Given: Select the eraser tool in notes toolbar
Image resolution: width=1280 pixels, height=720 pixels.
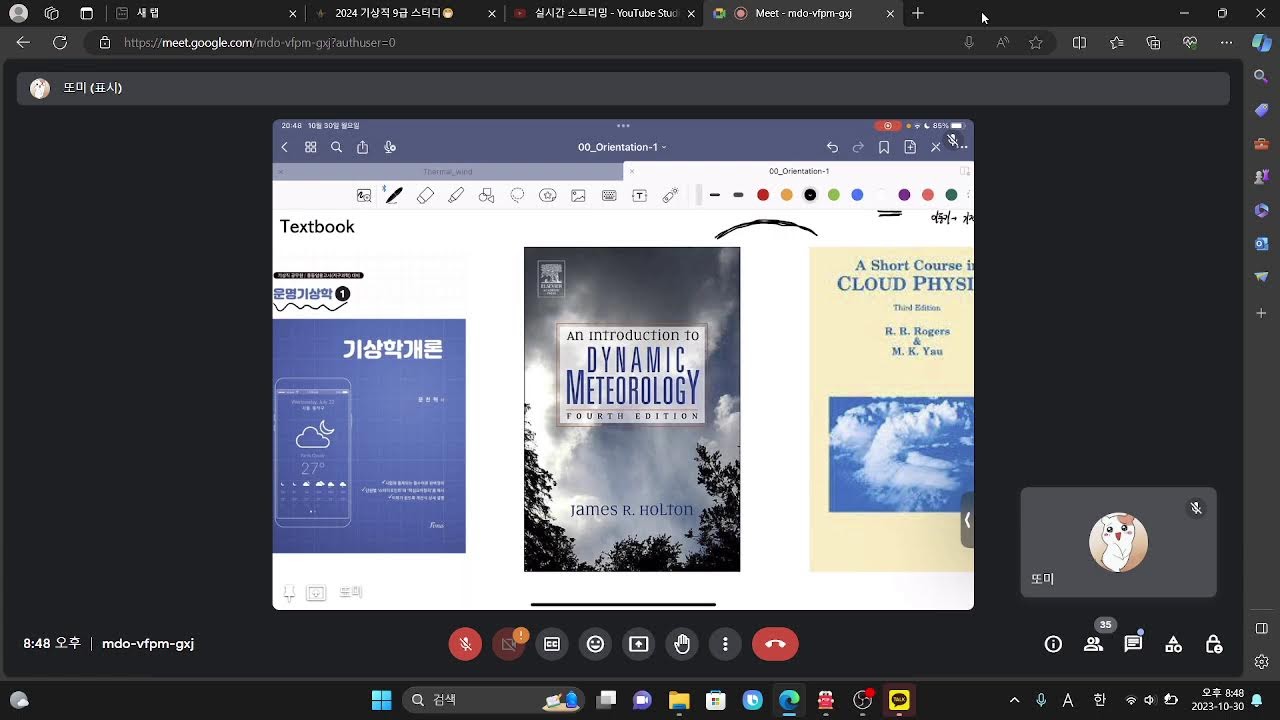Looking at the screenshot, I should (x=425, y=195).
